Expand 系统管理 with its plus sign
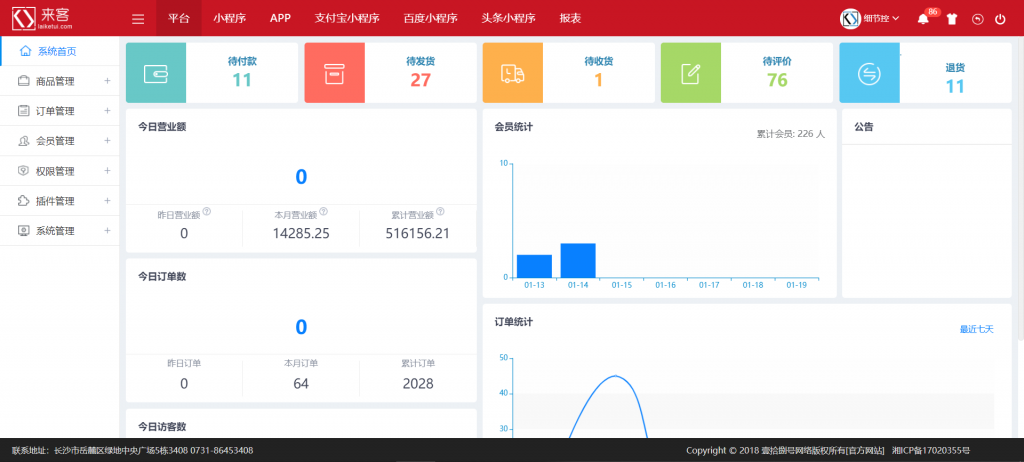 coord(107,231)
